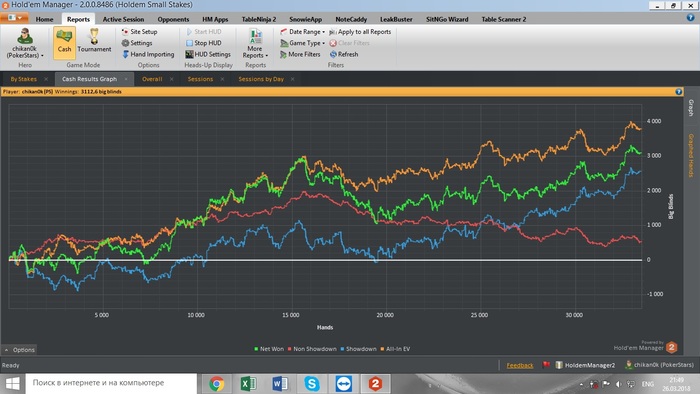Select Cash game mode
The width and height of the screenshot is (700, 394).
64,43
